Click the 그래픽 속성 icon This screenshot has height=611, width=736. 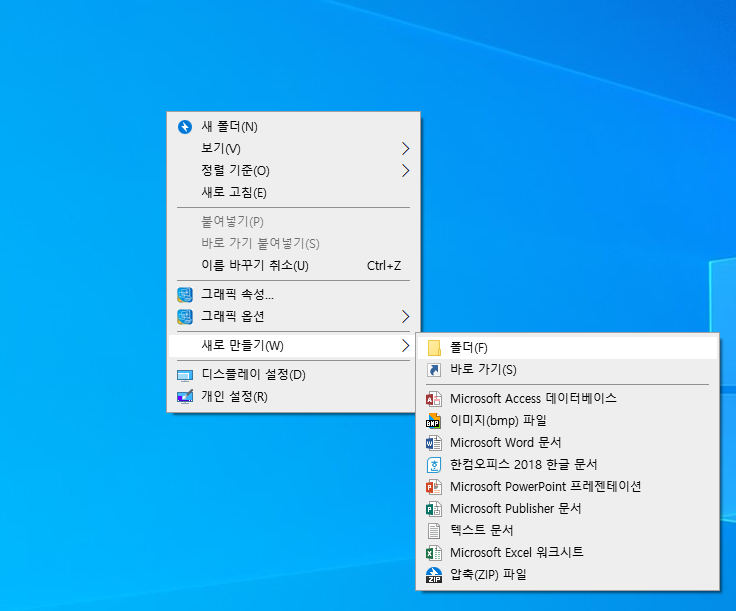coord(184,294)
